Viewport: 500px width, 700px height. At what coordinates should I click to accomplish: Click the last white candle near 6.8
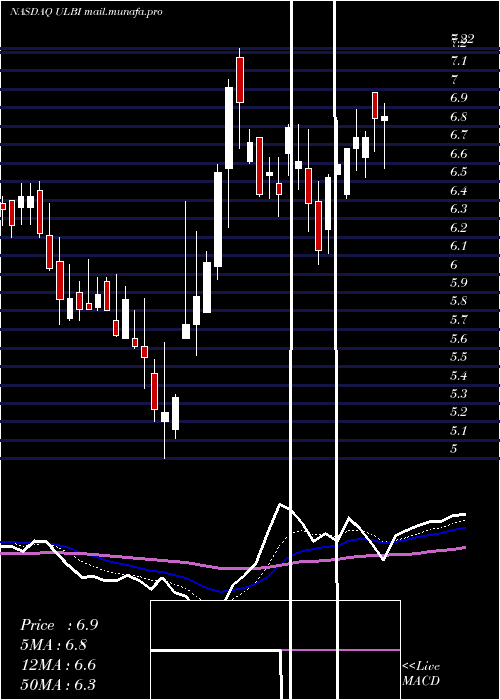[x=384, y=118]
